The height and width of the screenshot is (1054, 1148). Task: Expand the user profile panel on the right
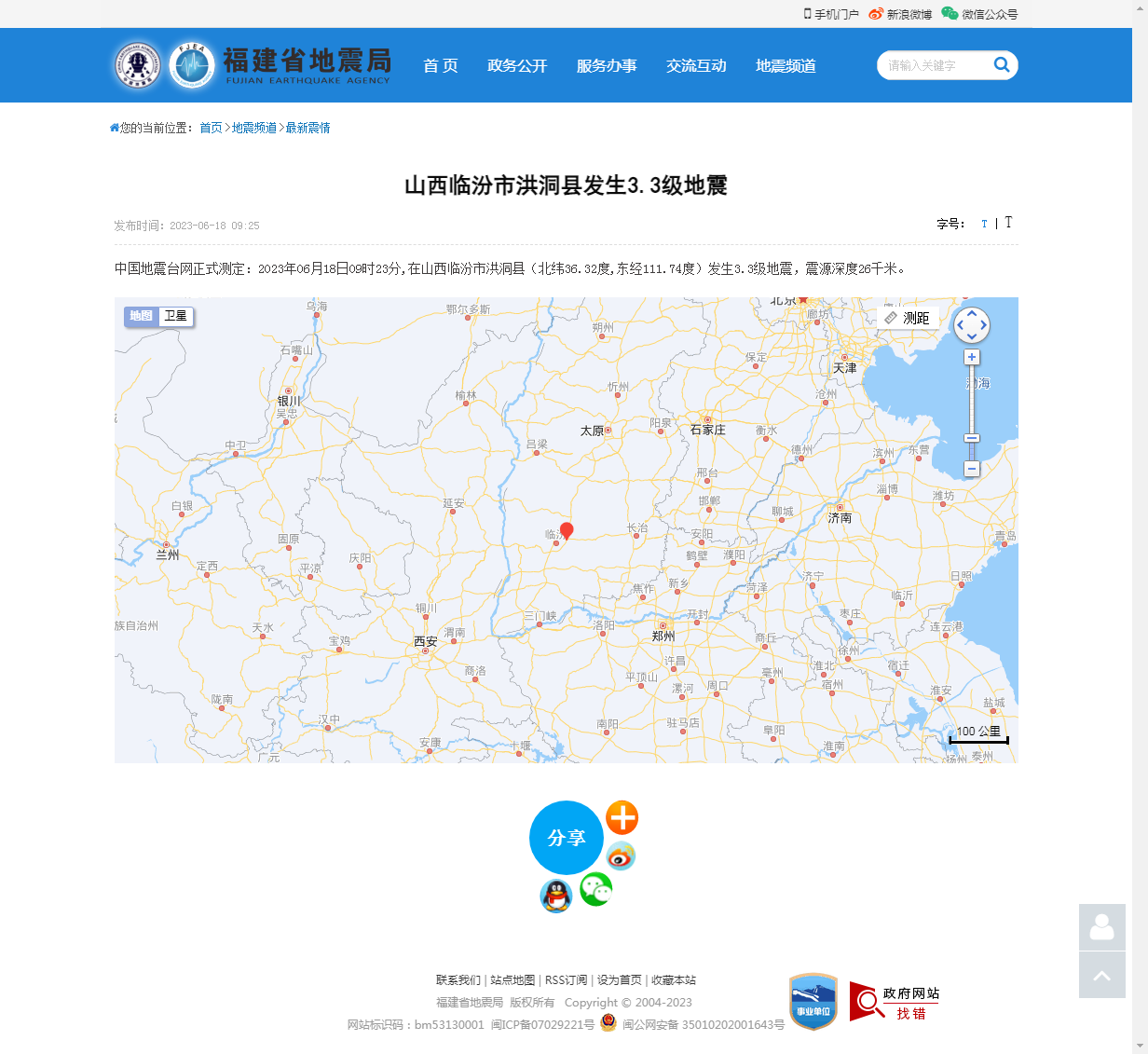[x=1101, y=928]
